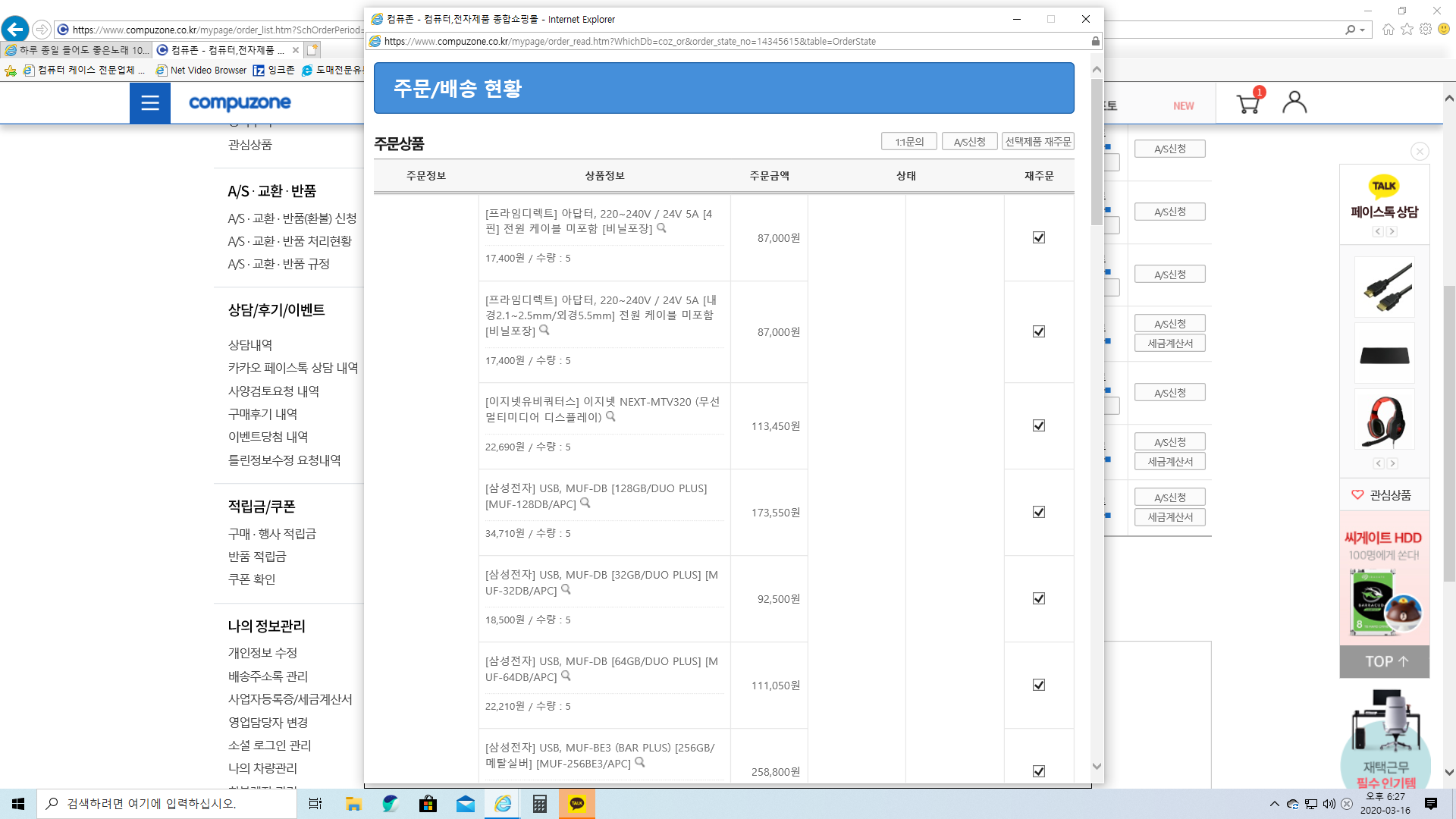The width and height of the screenshot is (1456, 819).
Task: Open 배송주소록 관리 sidebar link
Action: pyautogui.click(x=268, y=676)
